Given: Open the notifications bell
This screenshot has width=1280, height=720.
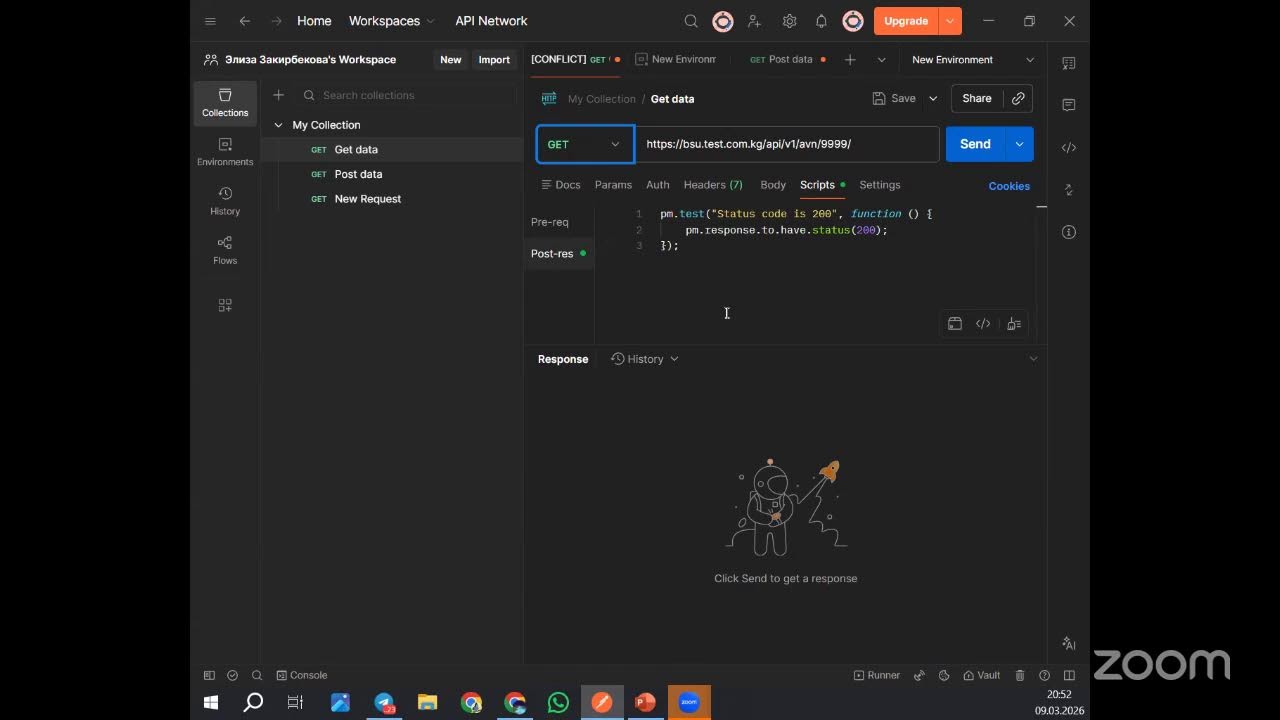Looking at the screenshot, I should click(821, 21).
